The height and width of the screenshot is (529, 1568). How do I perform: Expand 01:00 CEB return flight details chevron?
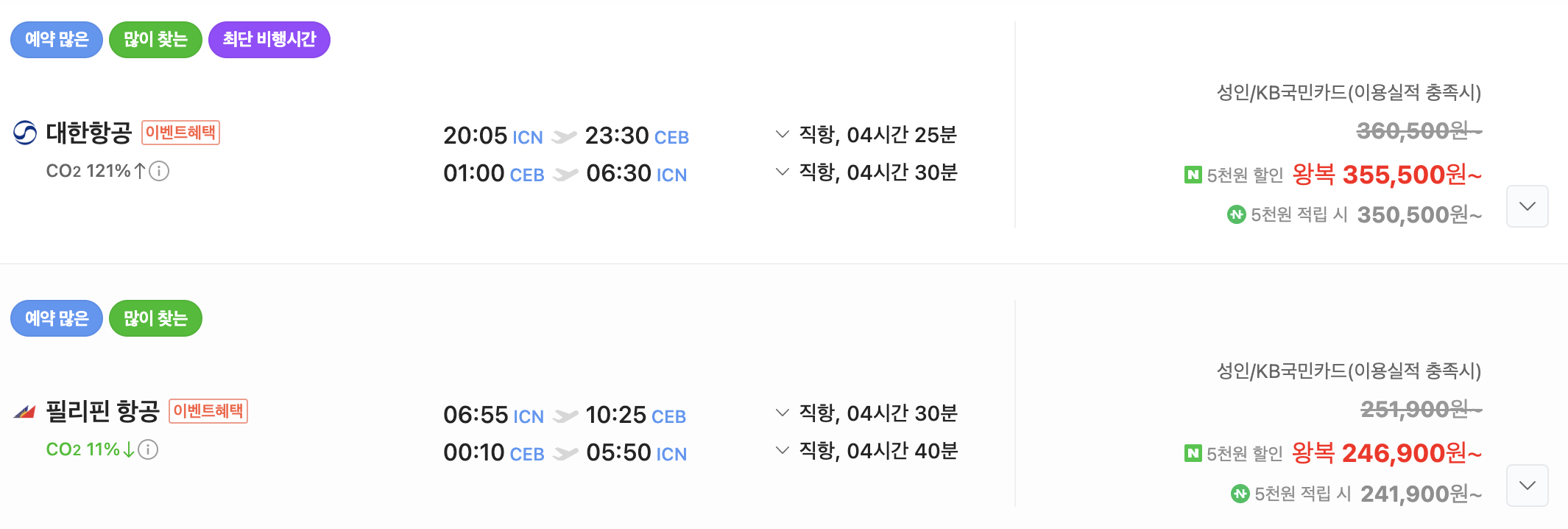783,172
